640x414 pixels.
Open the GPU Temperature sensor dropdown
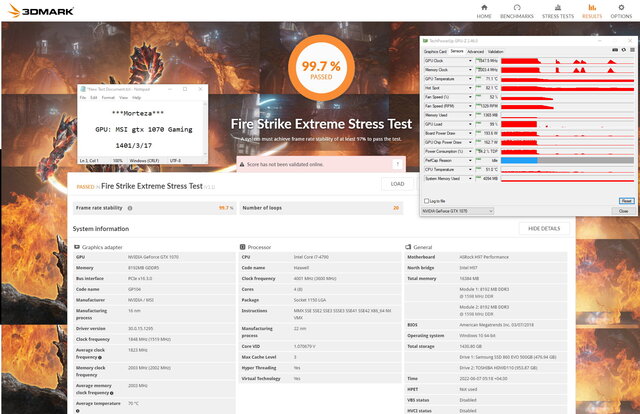(x=470, y=79)
